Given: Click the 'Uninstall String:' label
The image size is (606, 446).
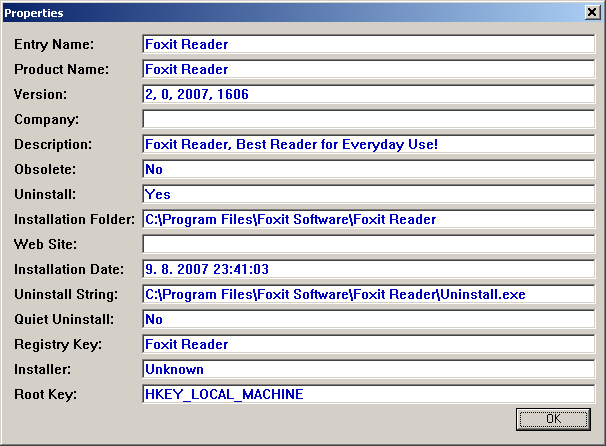Looking at the screenshot, I should [x=66, y=294].
